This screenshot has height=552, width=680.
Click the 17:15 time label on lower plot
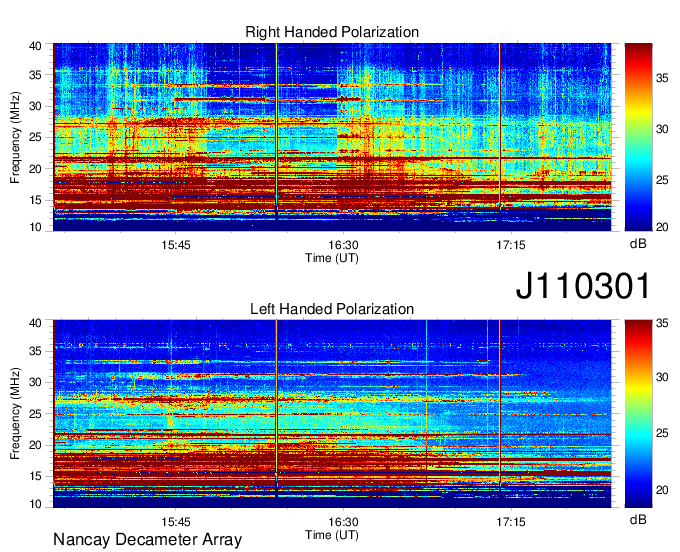[x=511, y=522]
